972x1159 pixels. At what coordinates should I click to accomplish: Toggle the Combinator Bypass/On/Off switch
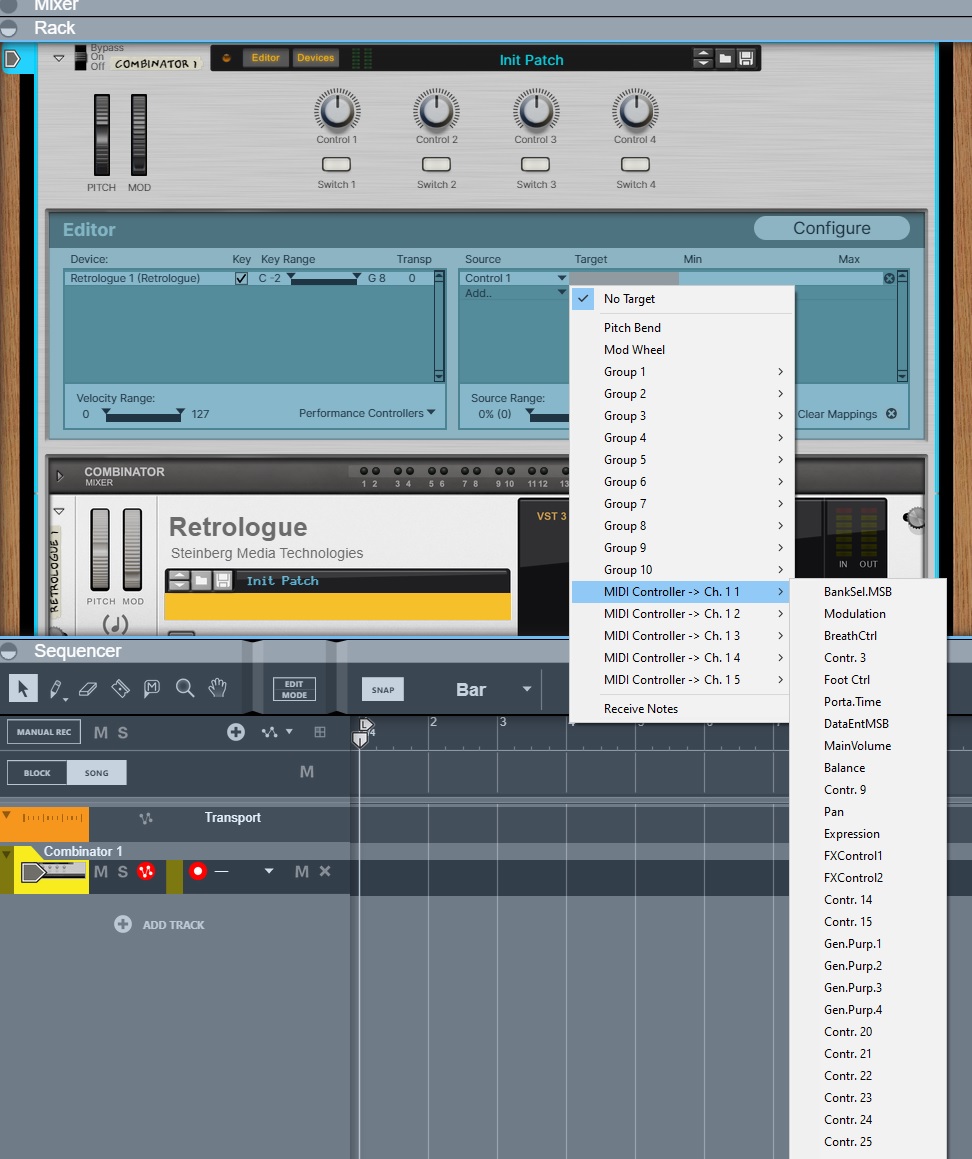pyautogui.click(x=81, y=58)
